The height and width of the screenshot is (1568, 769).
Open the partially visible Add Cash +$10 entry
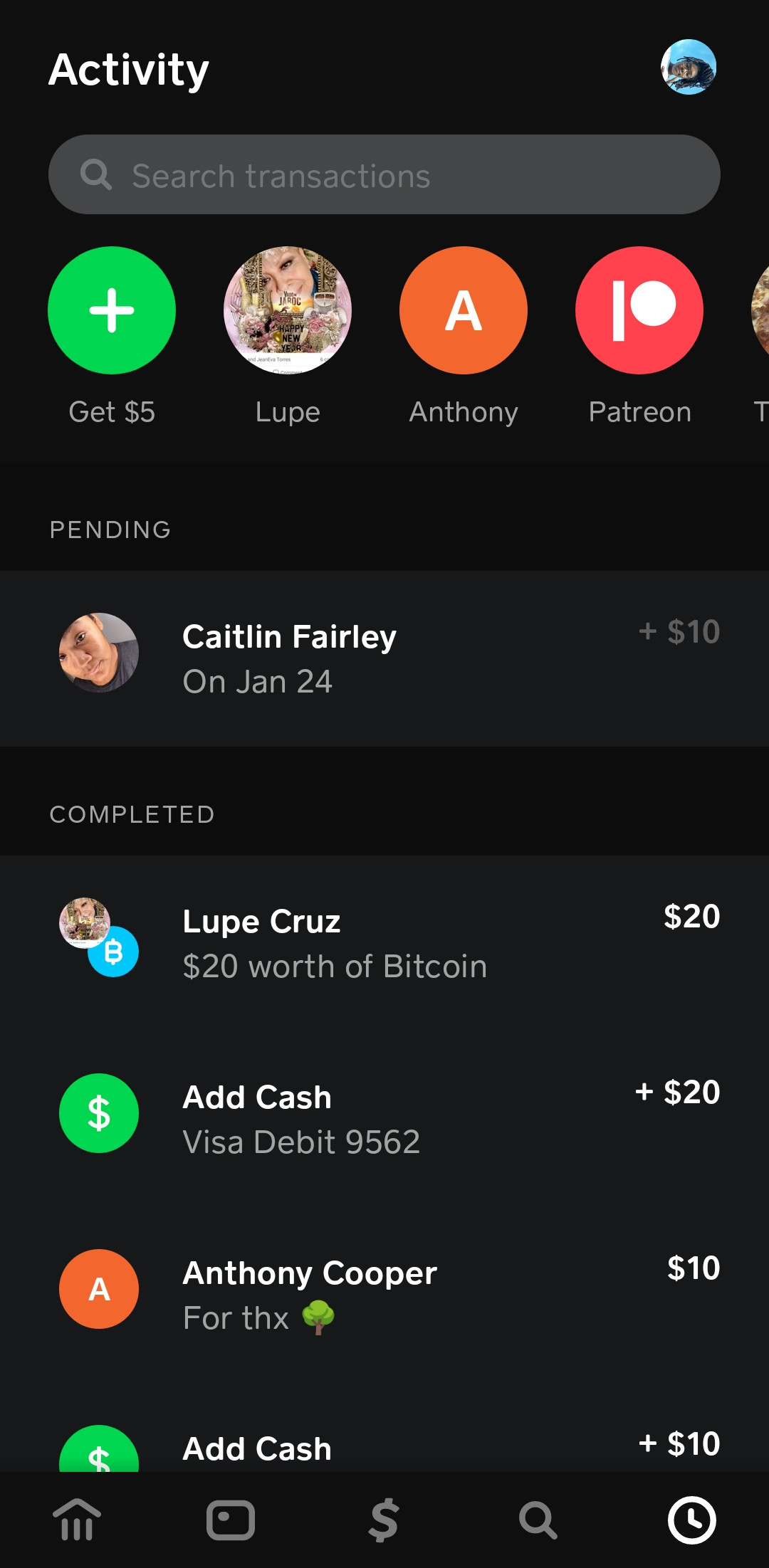[384, 1445]
